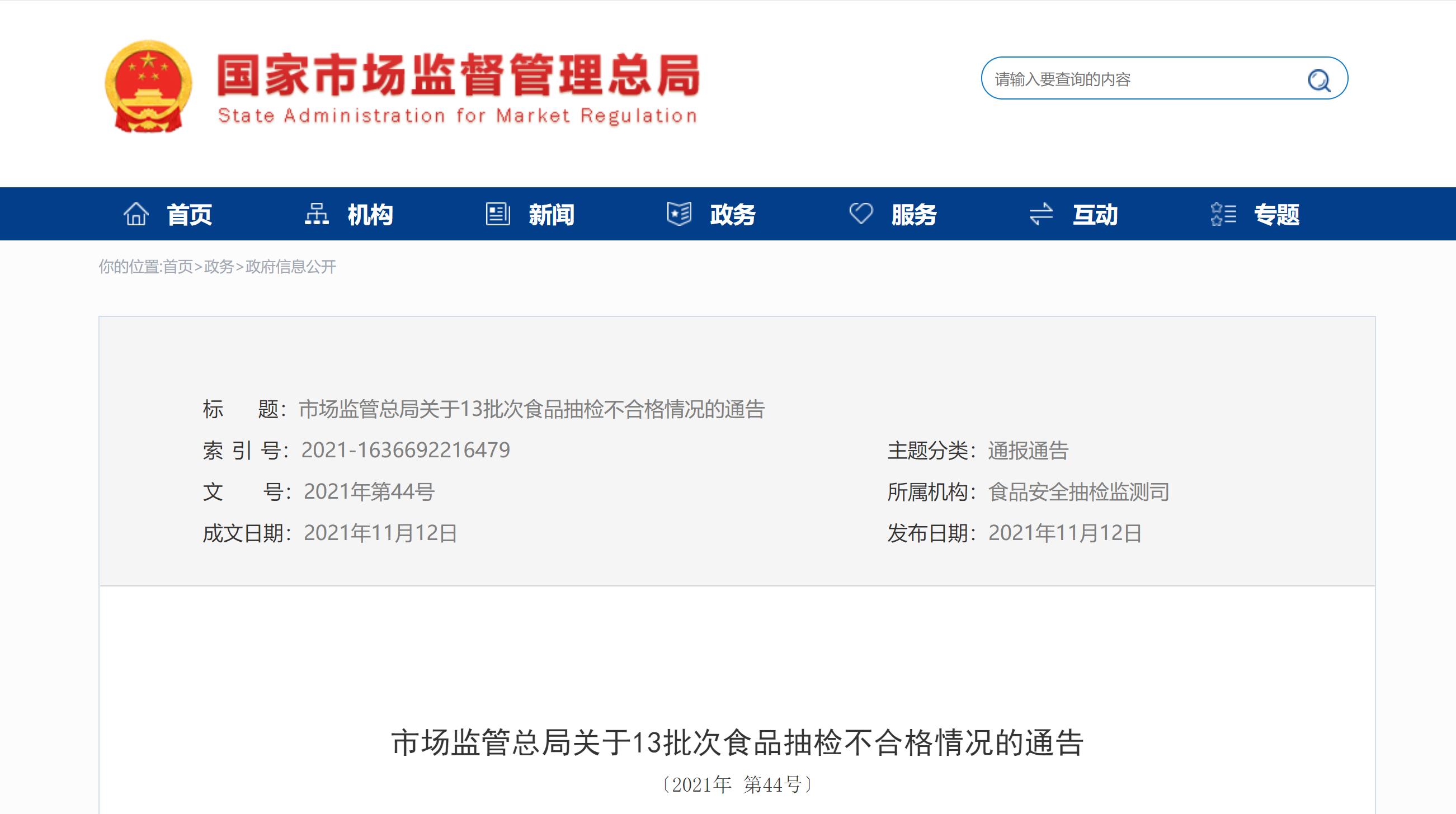Click the home house icon

tap(136, 214)
